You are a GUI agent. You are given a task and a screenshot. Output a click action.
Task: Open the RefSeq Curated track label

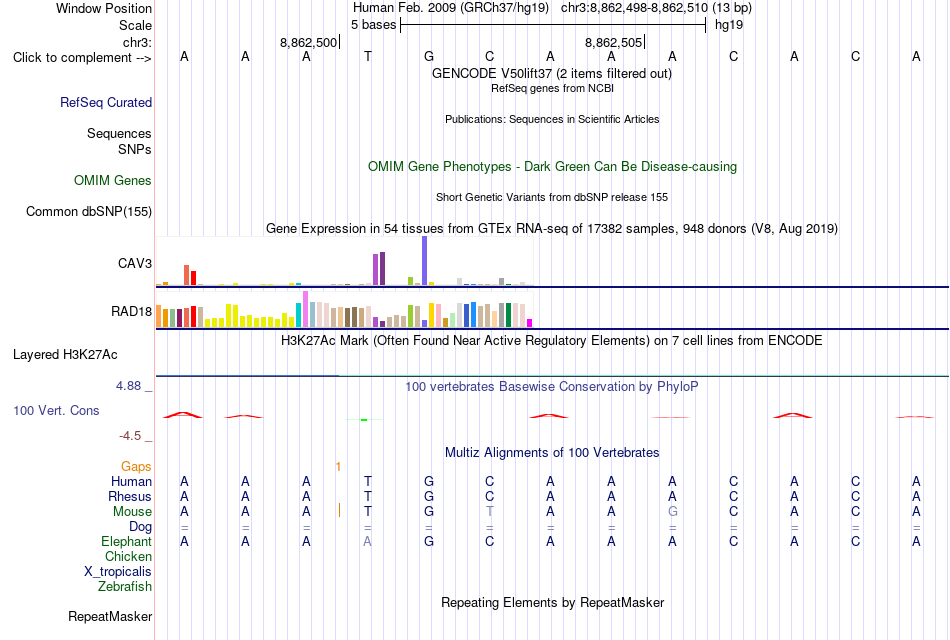pyautogui.click(x=105, y=102)
